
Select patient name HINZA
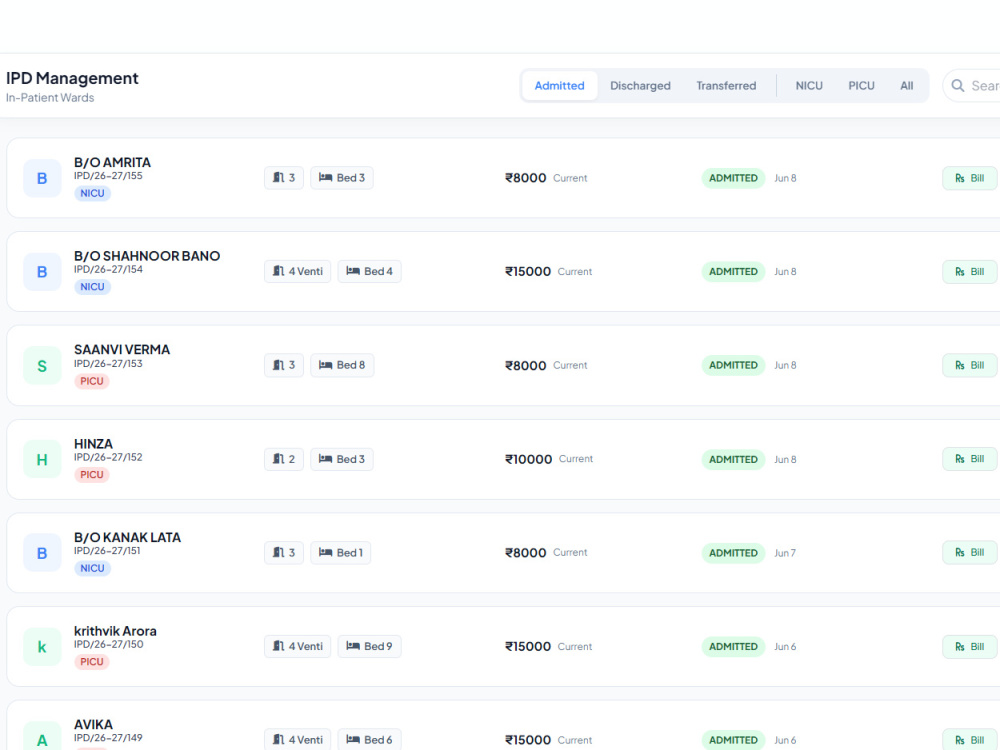pyautogui.click(x=93, y=444)
